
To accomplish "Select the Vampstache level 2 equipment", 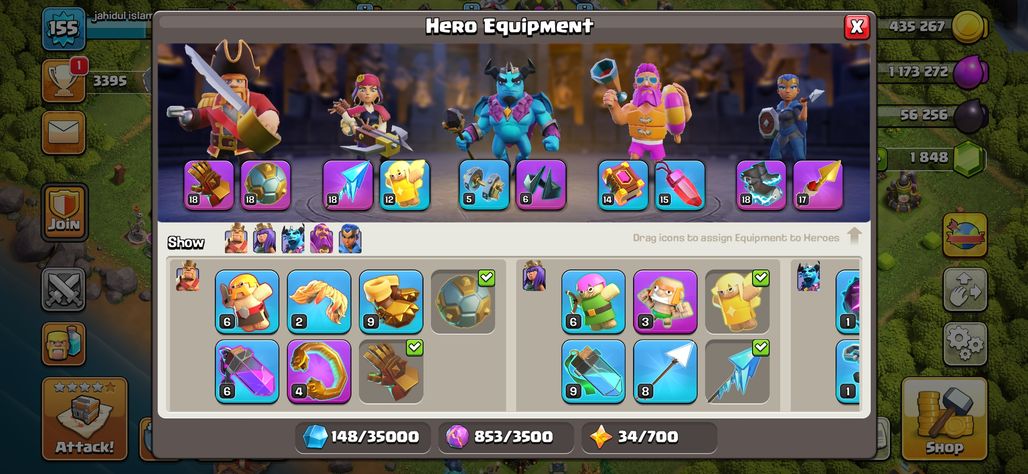I will [319, 302].
